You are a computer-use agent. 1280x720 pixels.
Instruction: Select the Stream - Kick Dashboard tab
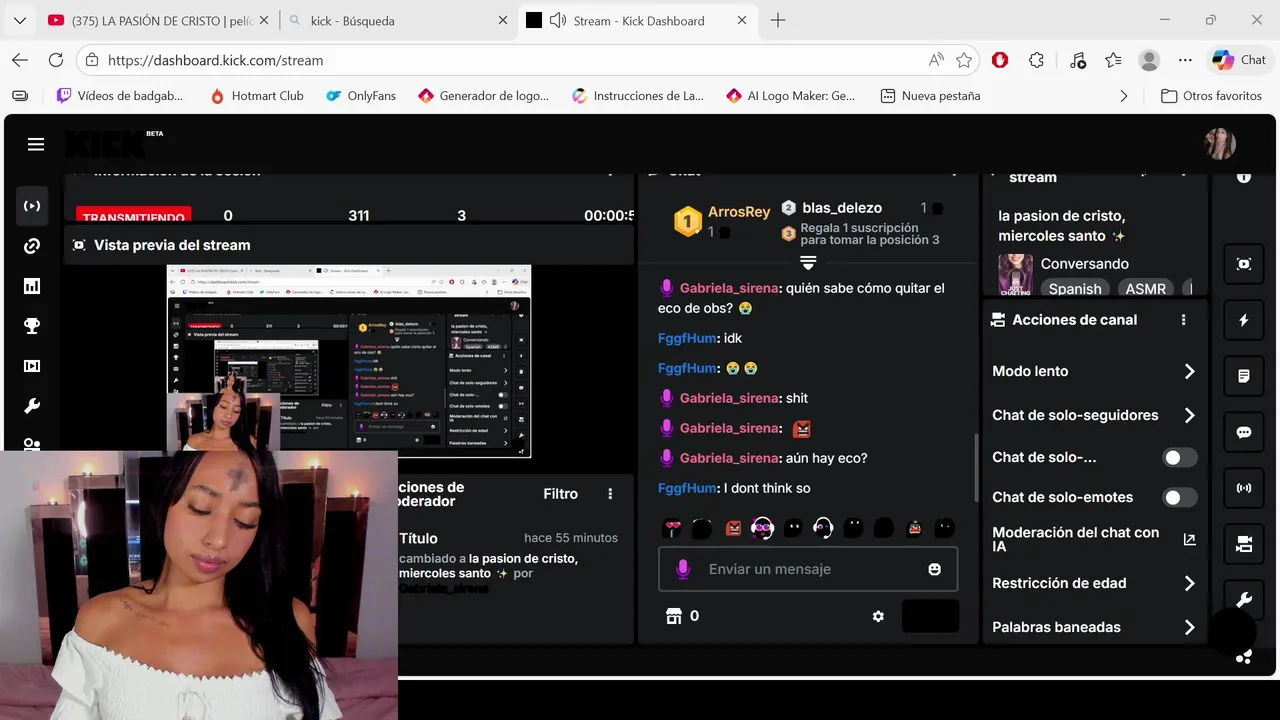(x=637, y=20)
